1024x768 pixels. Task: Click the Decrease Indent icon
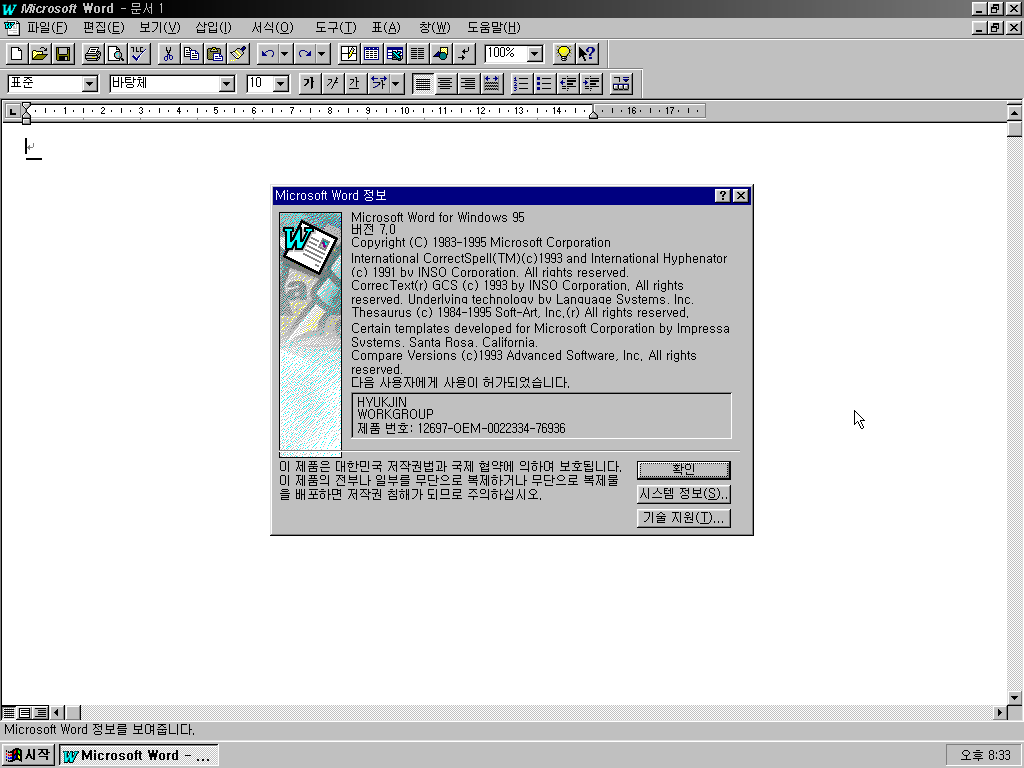point(568,84)
